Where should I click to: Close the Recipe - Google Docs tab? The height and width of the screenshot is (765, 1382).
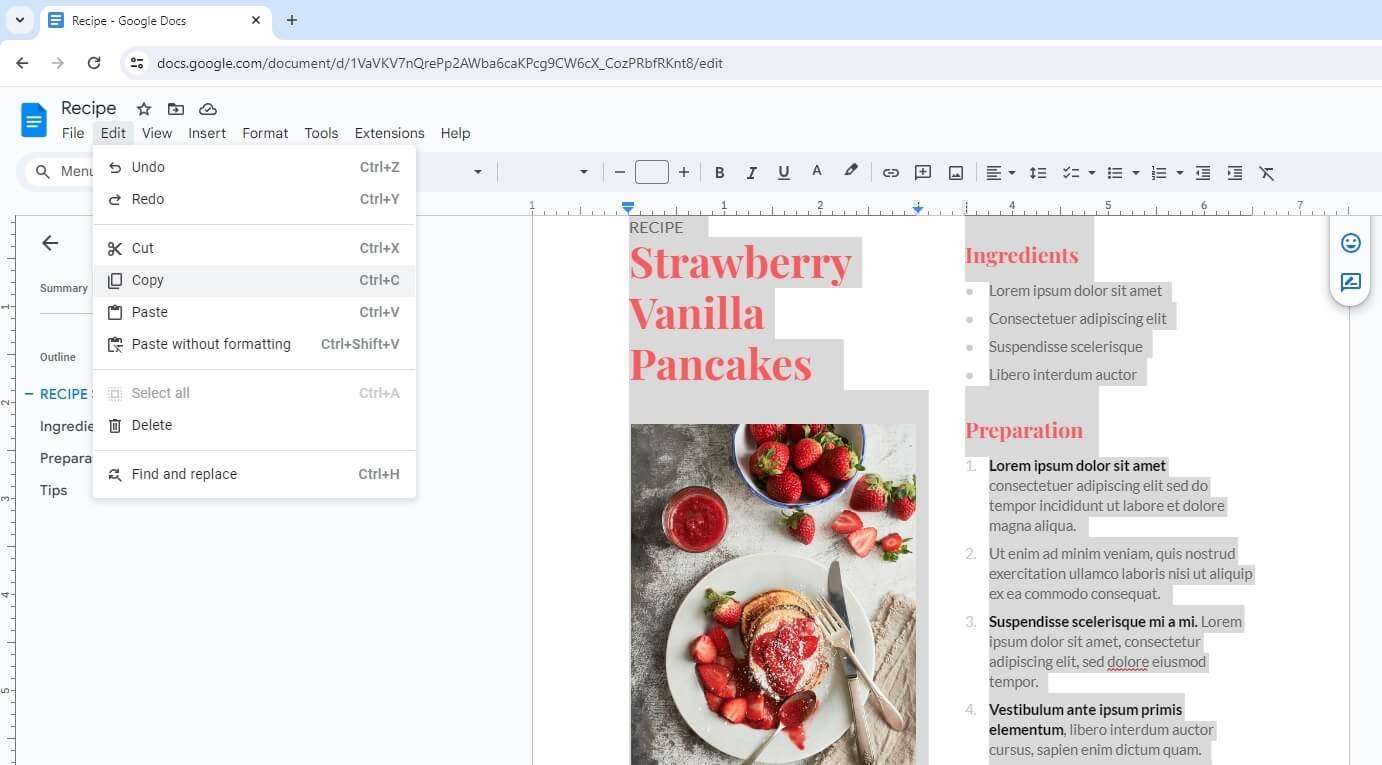point(257,20)
